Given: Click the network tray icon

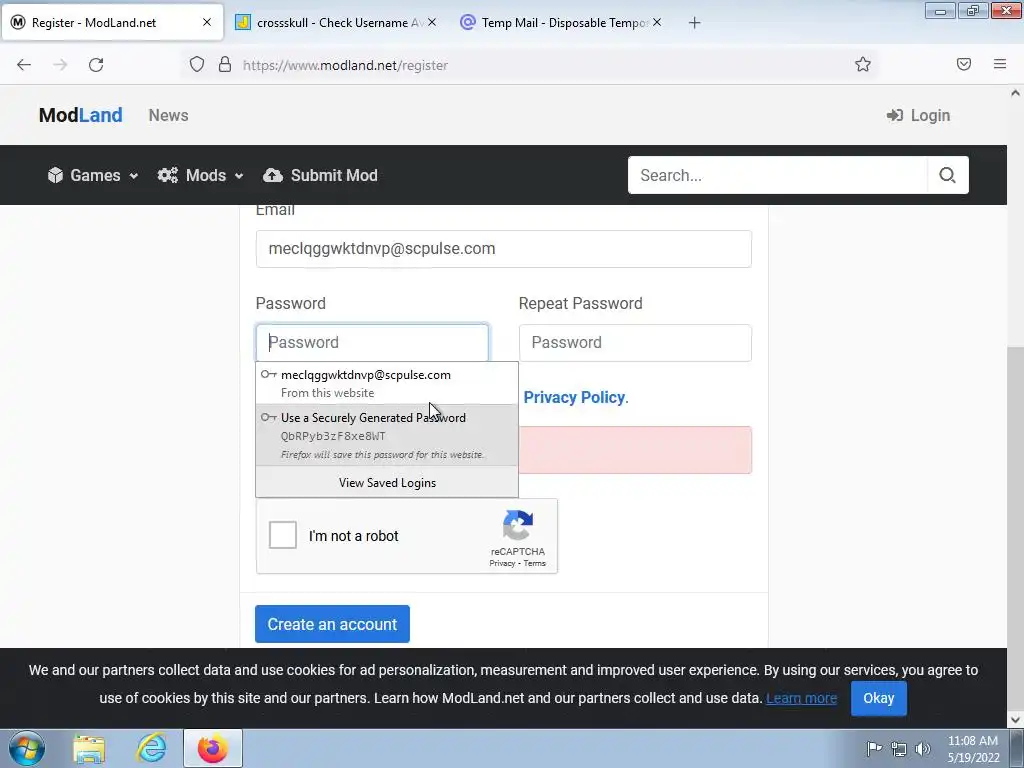Looking at the screenshot, I should coord(899,749).
